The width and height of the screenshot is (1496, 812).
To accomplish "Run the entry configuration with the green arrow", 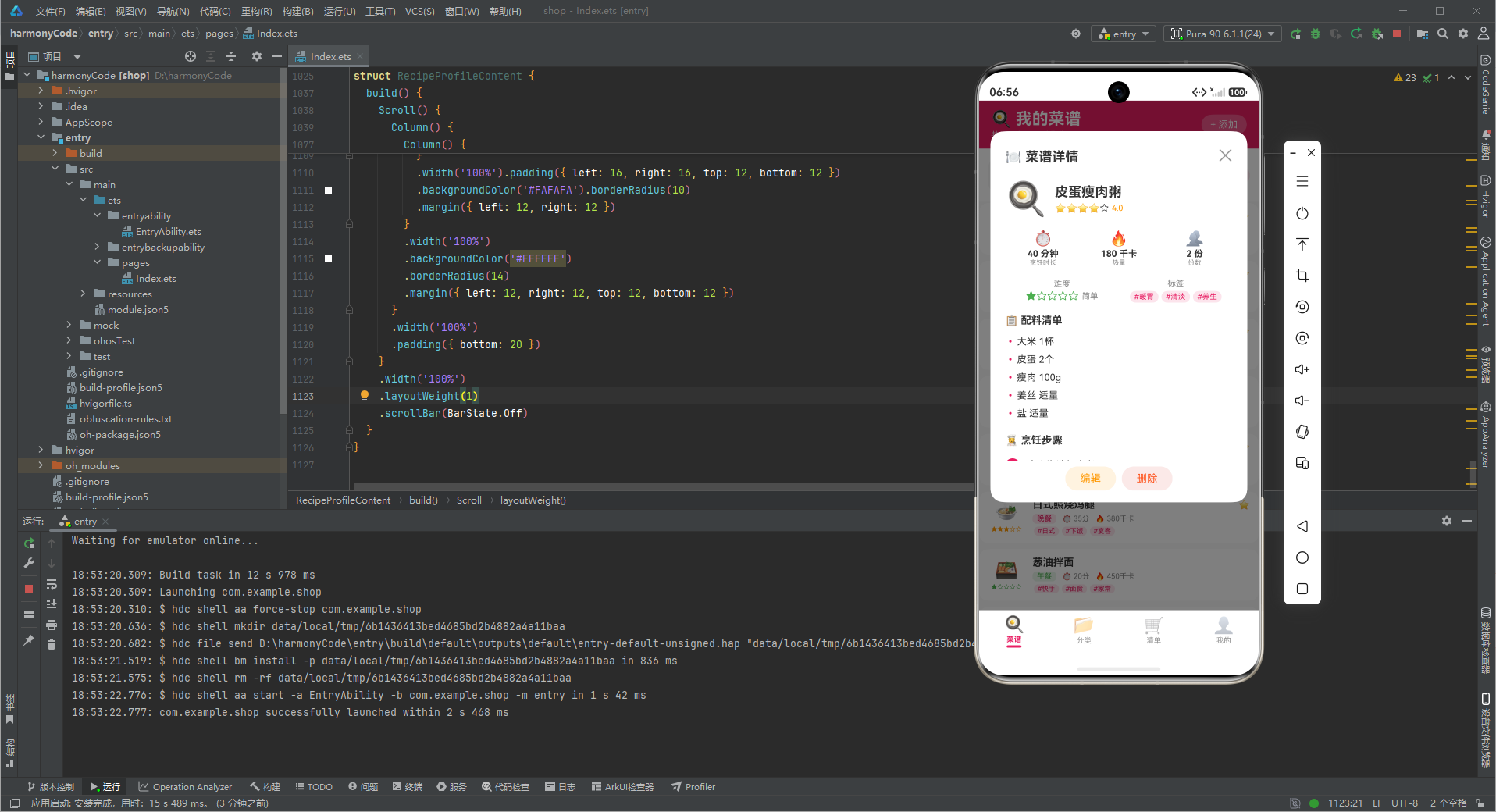I will tap(1295, 34).
